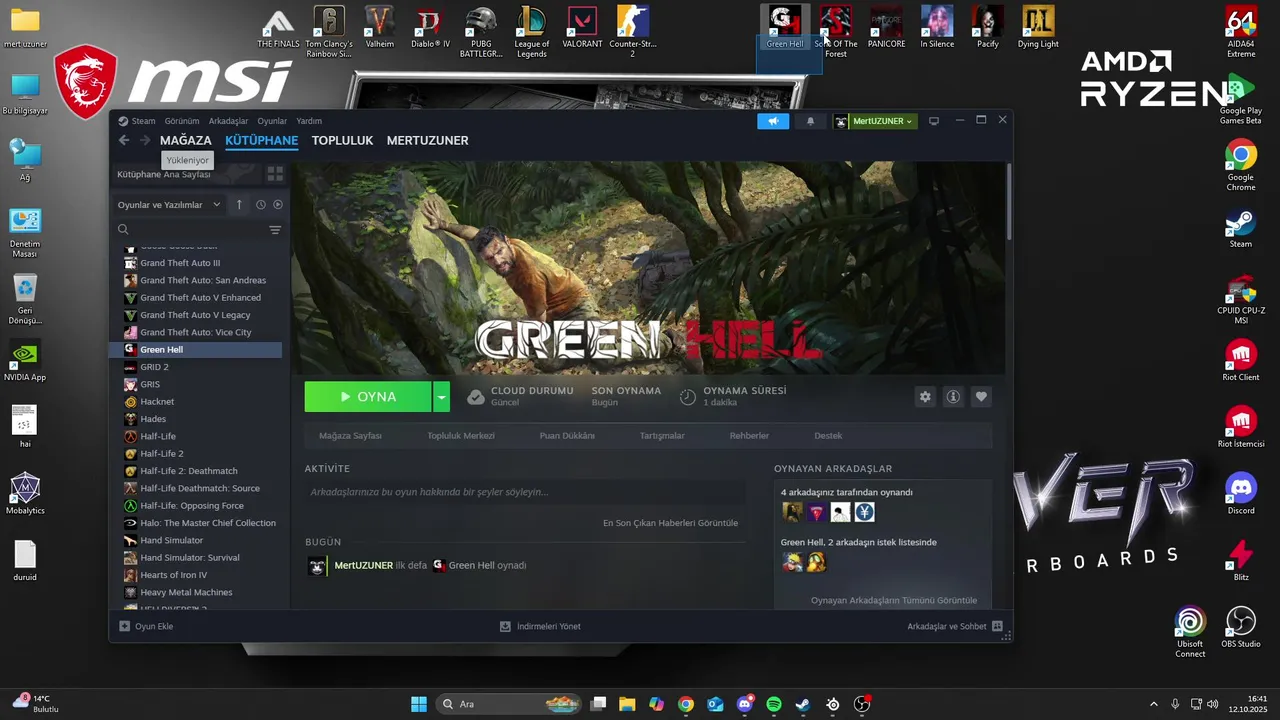This screenshot has height=720, width=1280.
Task: Click Oyun Ekle at bottom left
Action: pyautogui.click(x=146, y=626)
